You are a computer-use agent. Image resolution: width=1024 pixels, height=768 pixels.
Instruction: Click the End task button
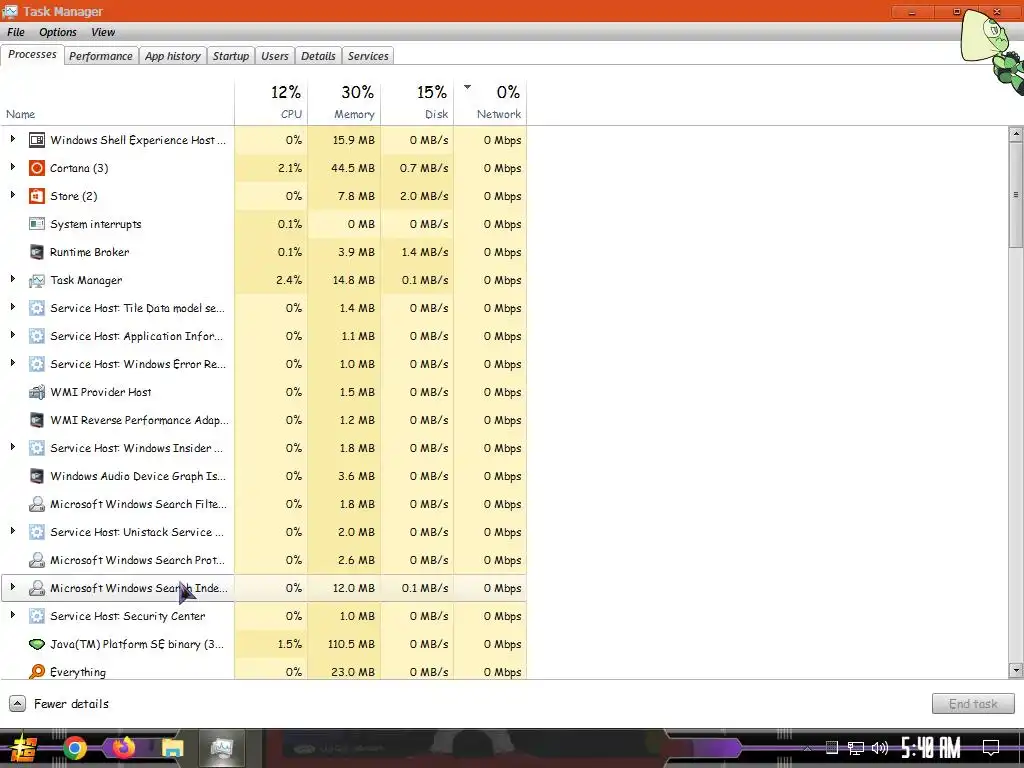click(972, 704)
